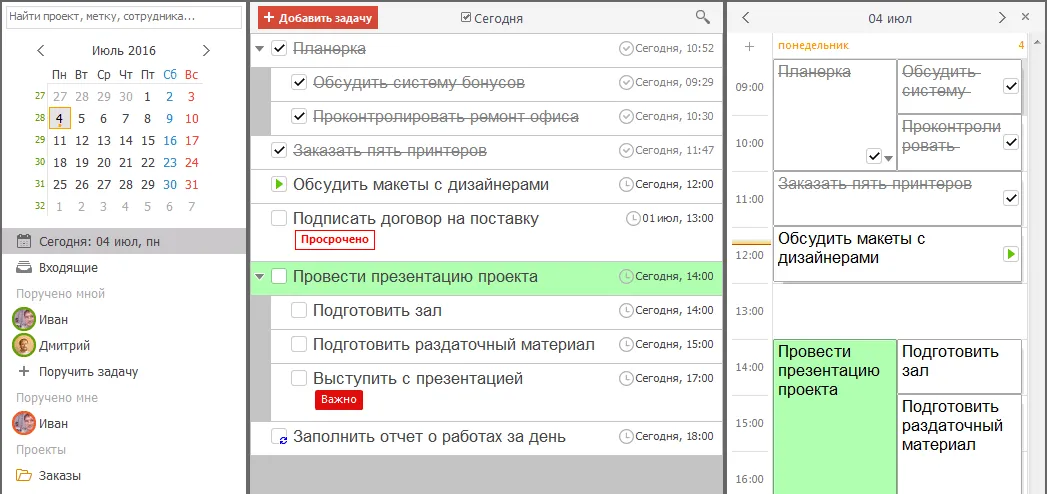The height and width of the screenshot is (494, 1047).
Task: Collapse the Планерка task subtasks
Action: click(x=260, y=48)
